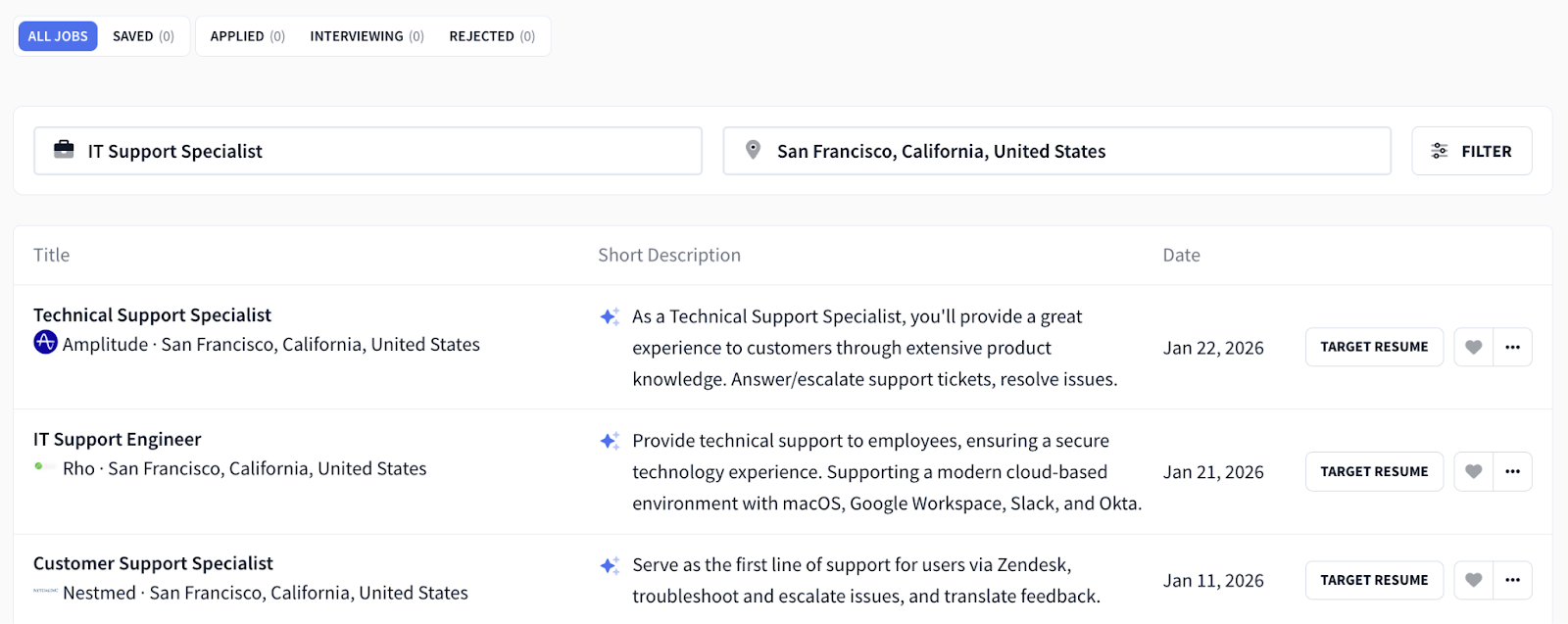This screenshot has height=624, width=1568.
Task: Target resume for IT Support Engineer job
Action: (1374, 471)
